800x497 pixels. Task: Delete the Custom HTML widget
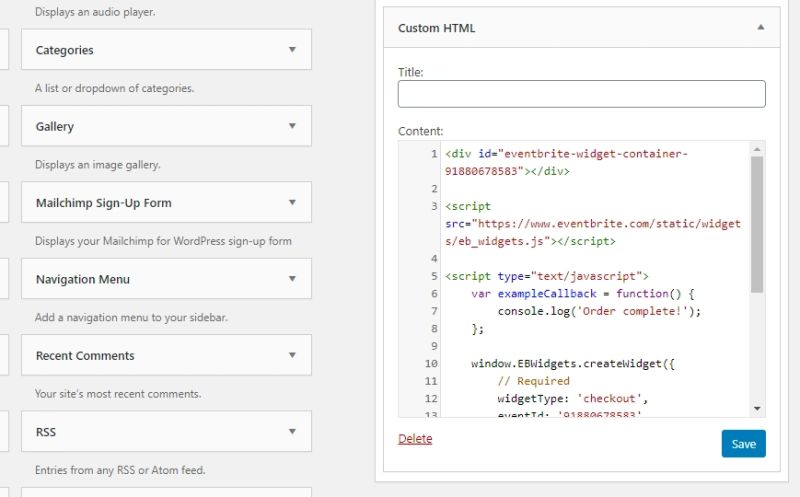(415, 439)
